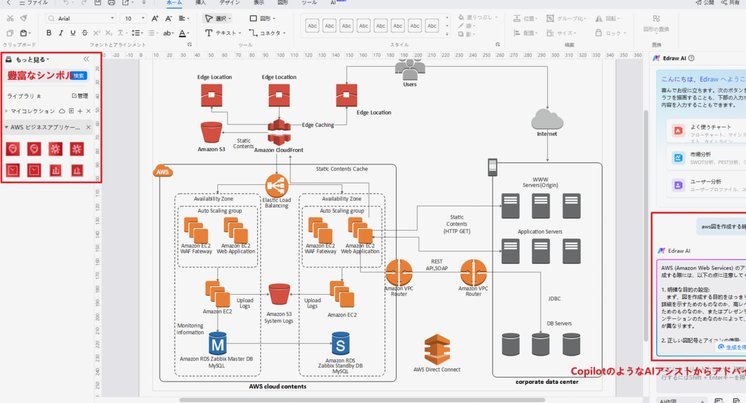The image size is (746, 403).
Task: Click the horizontal scrollbar below the canvas
Action: [x=362, y=400]
